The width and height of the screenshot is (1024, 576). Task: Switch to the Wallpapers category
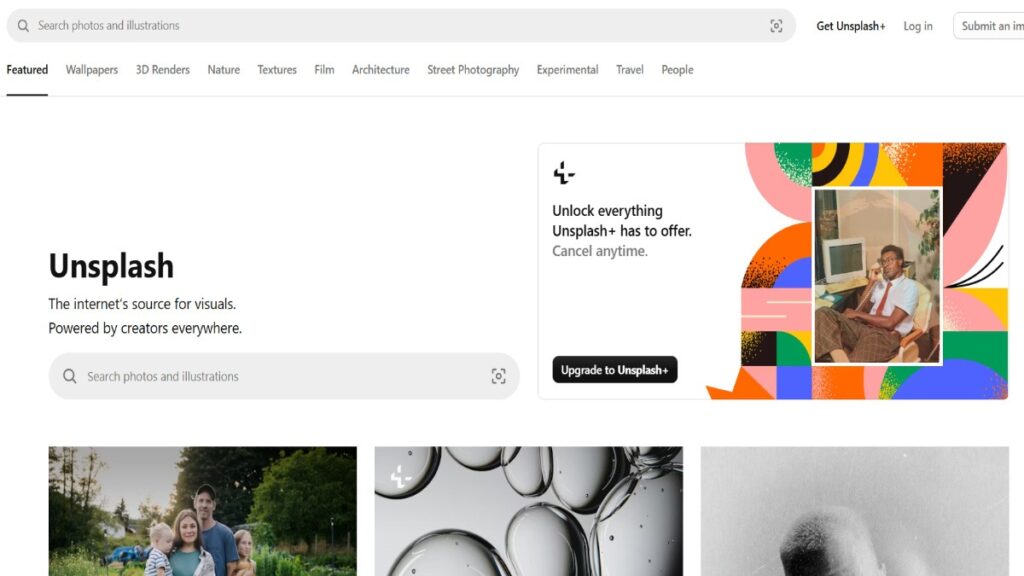[x=92, y=70]
